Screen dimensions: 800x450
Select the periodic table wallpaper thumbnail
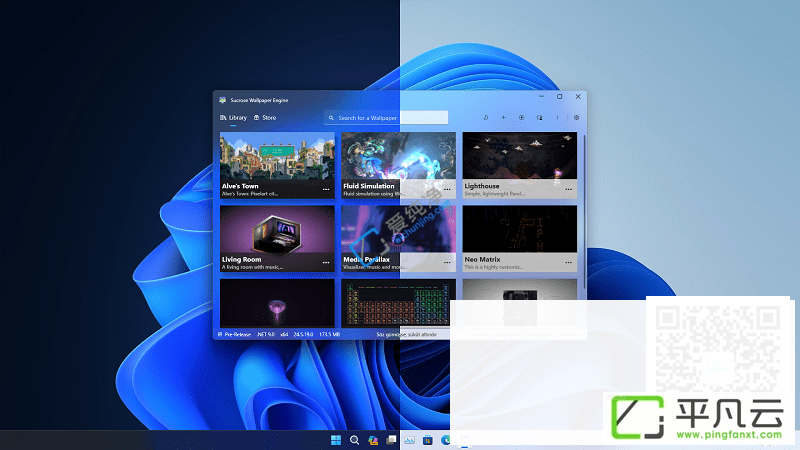pyautogui.click(x=398, y=303)
